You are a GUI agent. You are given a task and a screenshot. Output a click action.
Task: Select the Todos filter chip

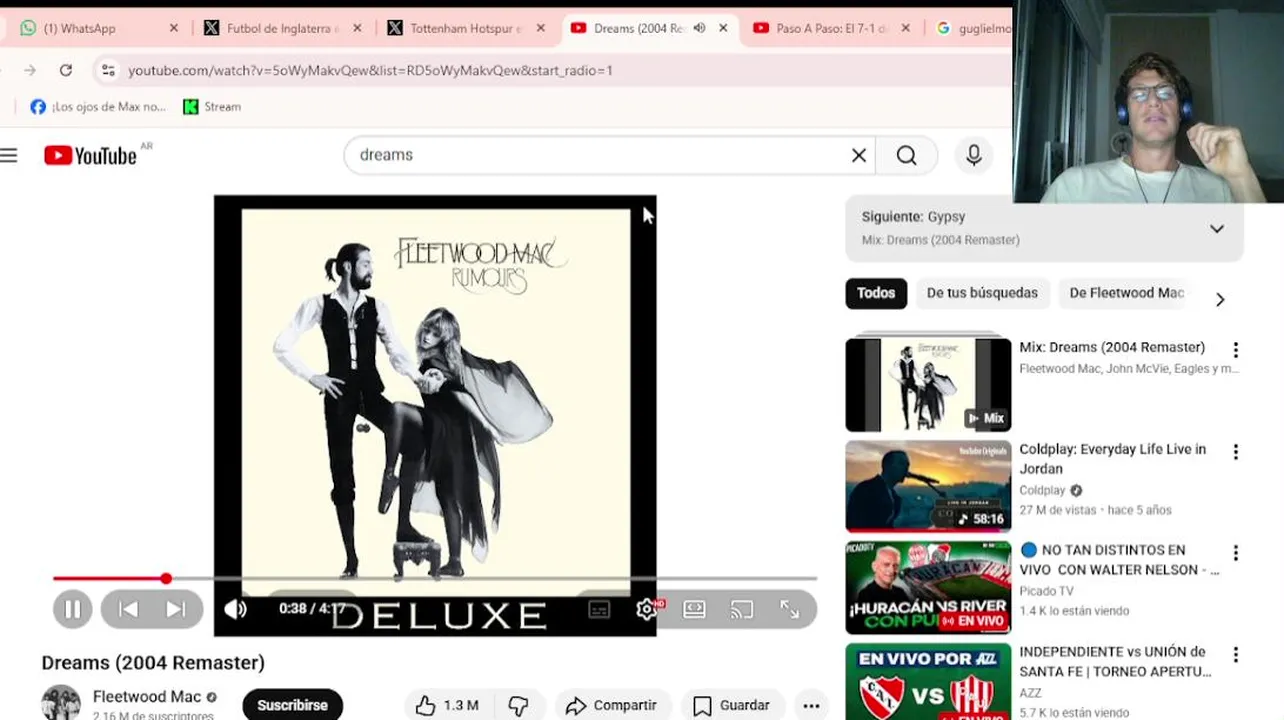coord(876,293)
